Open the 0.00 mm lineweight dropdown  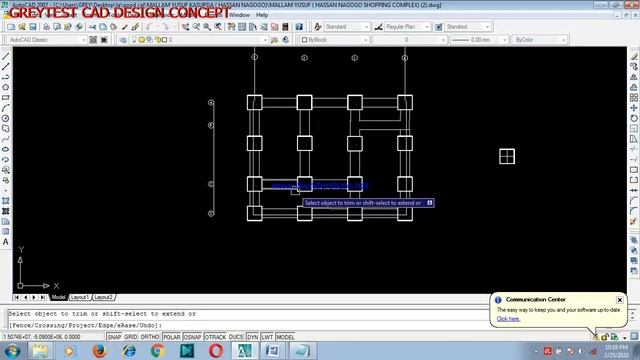coord(504,40)
